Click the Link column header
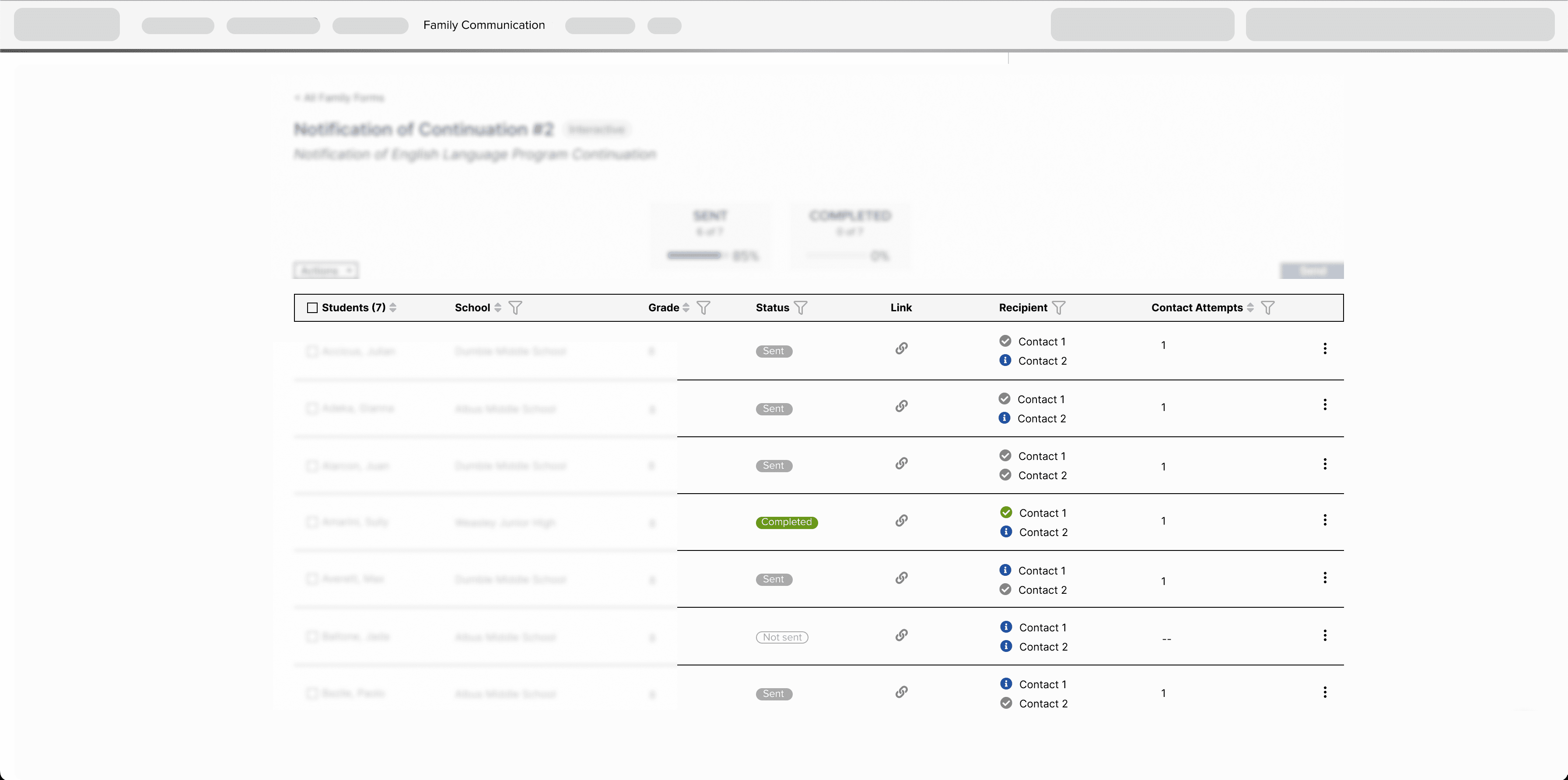Image resolution: width=1568 pixels, height=780 pixels. point(901,308)
